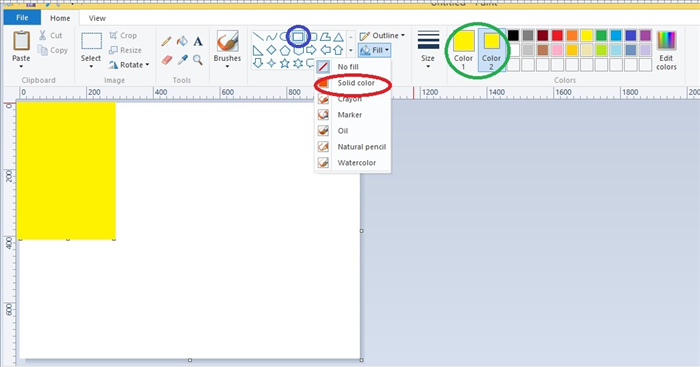
Task: Choose the Up arrow shape
Action: click(338, 50)
